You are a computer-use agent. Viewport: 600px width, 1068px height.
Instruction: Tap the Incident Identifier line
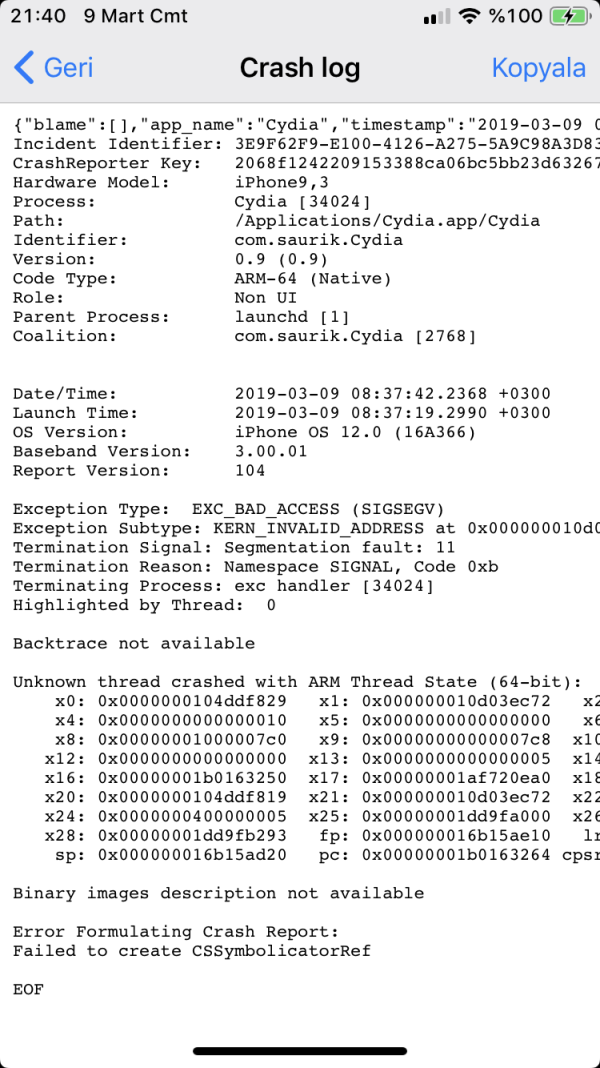(x=300, y=144)
